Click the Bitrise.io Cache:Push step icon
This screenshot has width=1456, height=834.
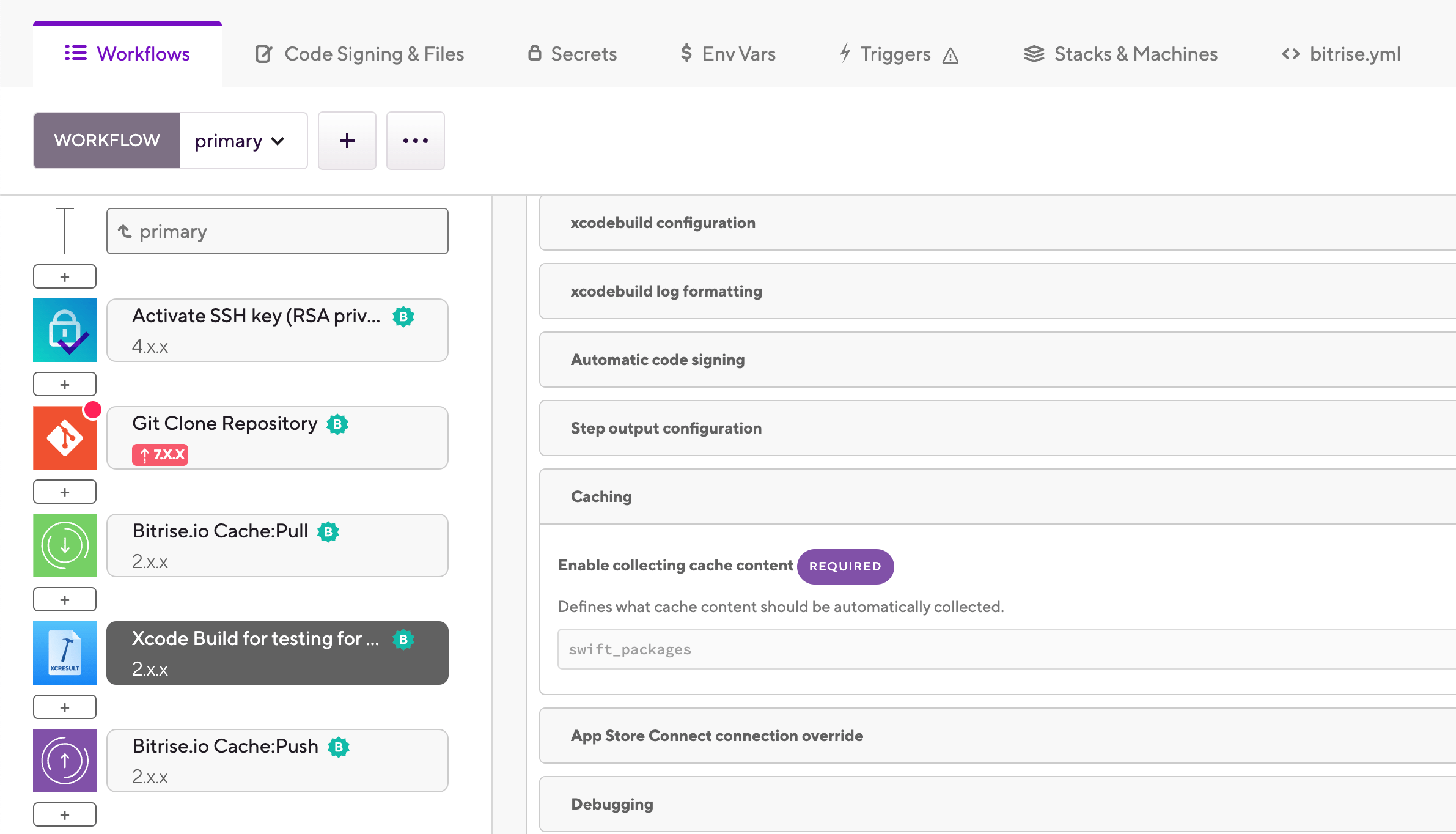(65, 761)
